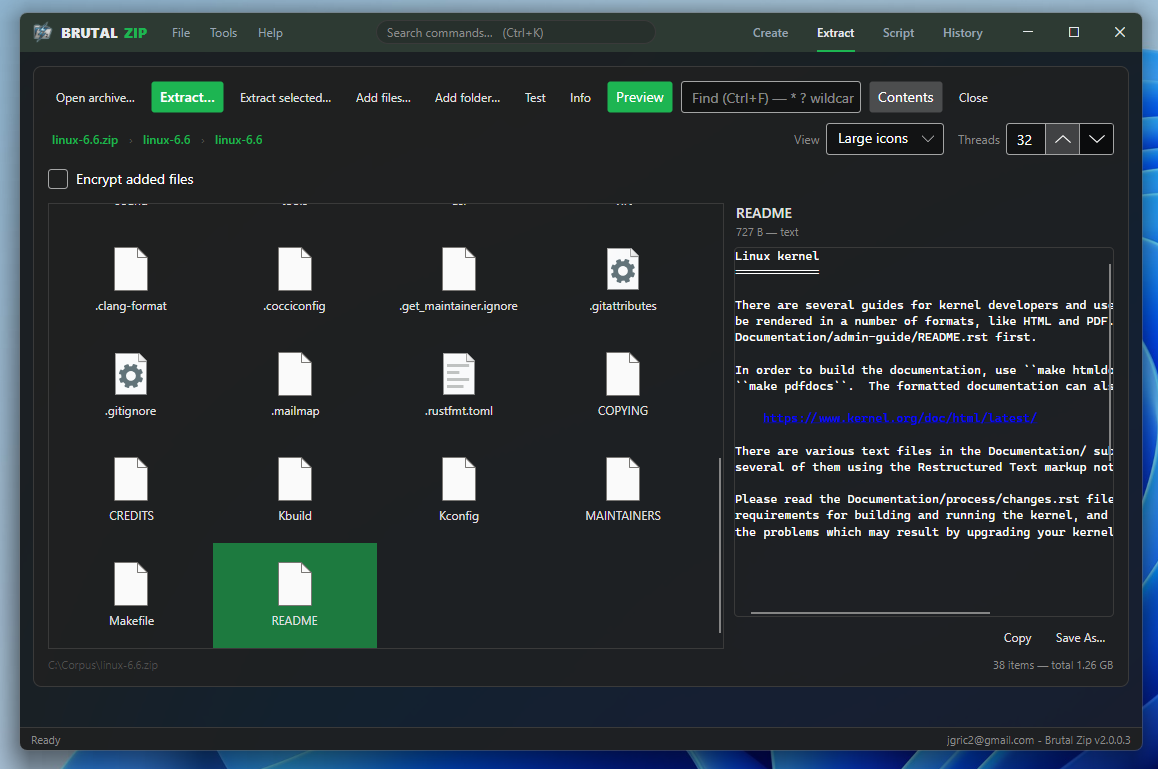Viewport: 1158px width, 769px height.
Task: Click the Open archive... button
Action: coord(95,98)
